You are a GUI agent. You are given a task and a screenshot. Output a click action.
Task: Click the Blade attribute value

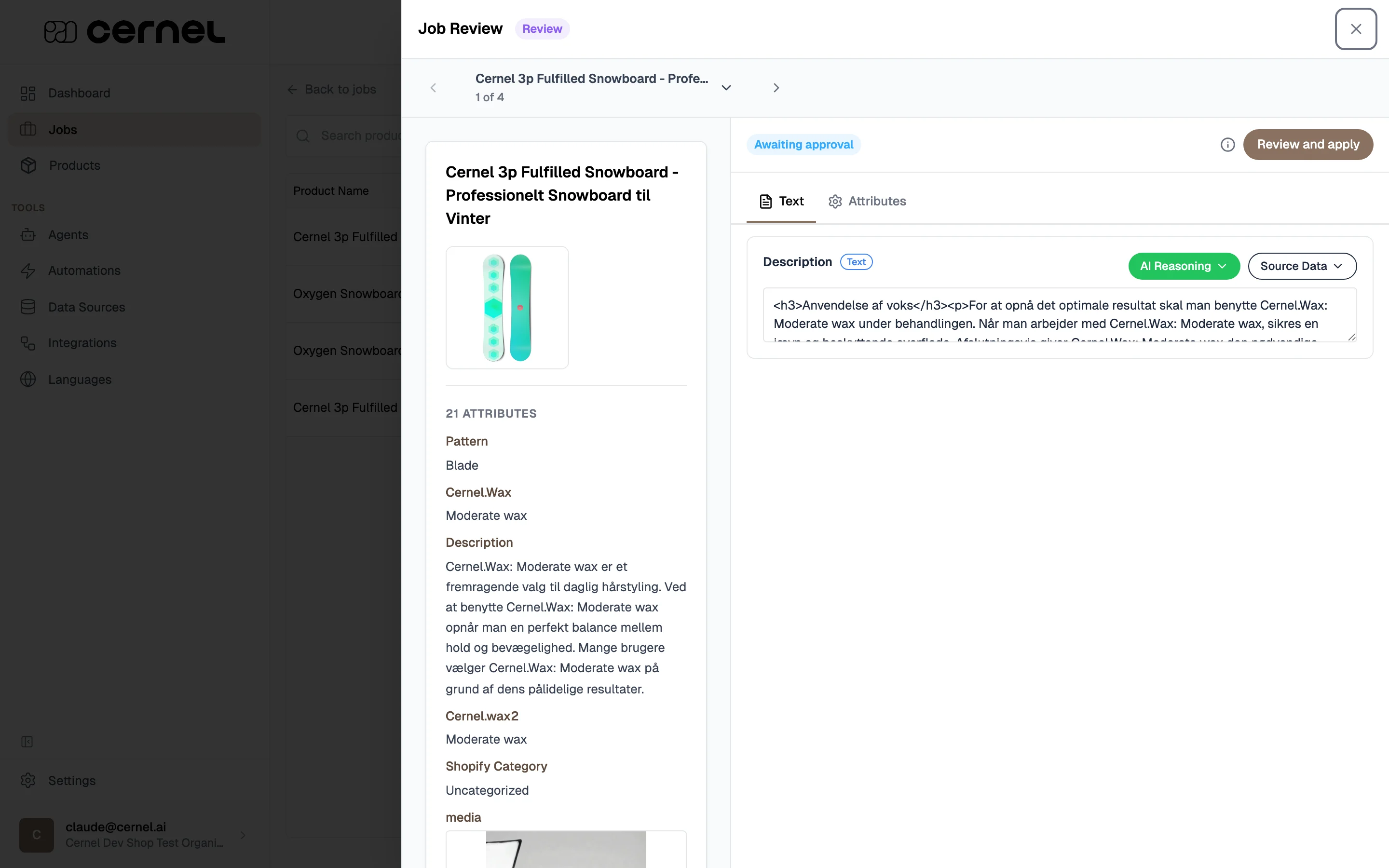point(462,465)
